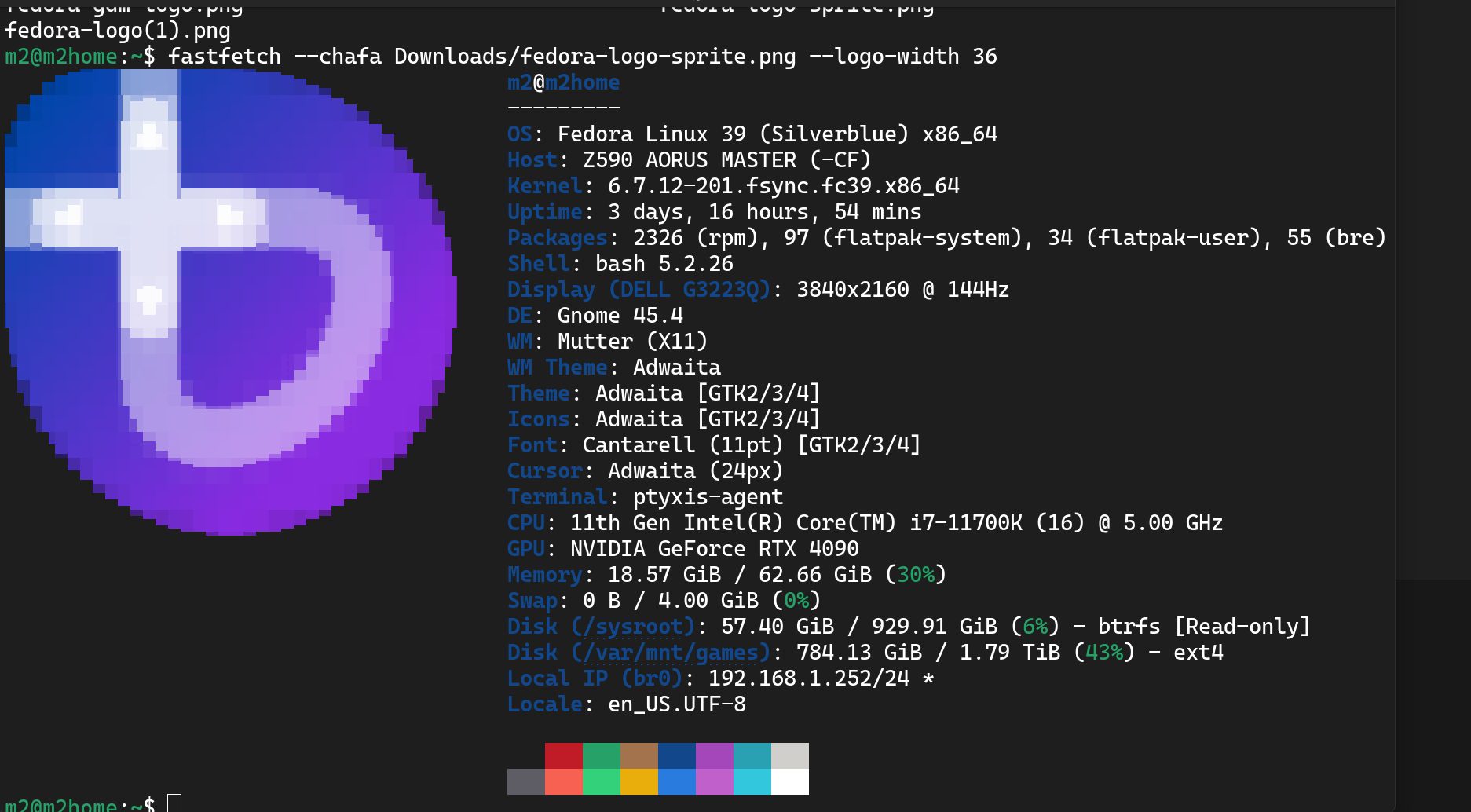Viewport: 1471px width, 812px height.
Task: Click the "Icons" label
Action: pyautogui.click(x=539, y=419)
